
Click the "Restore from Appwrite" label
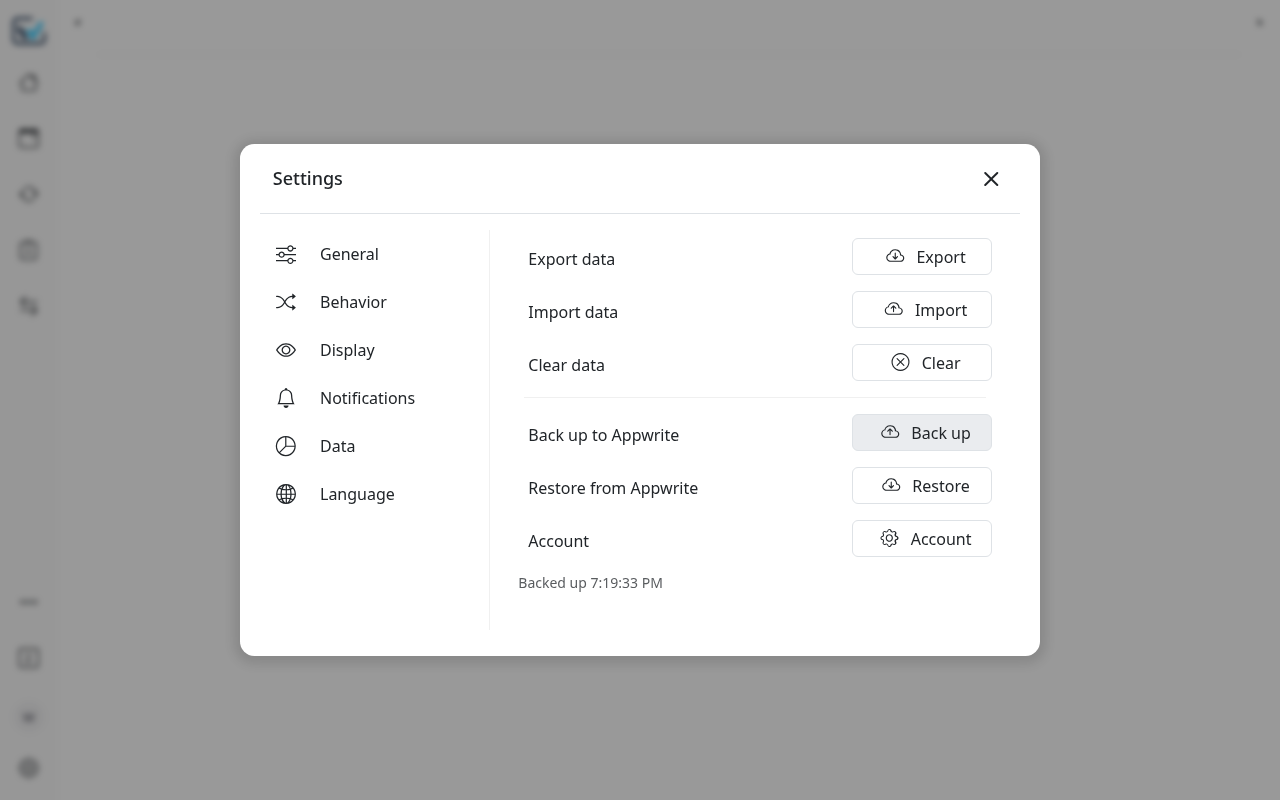click(613, 488)
